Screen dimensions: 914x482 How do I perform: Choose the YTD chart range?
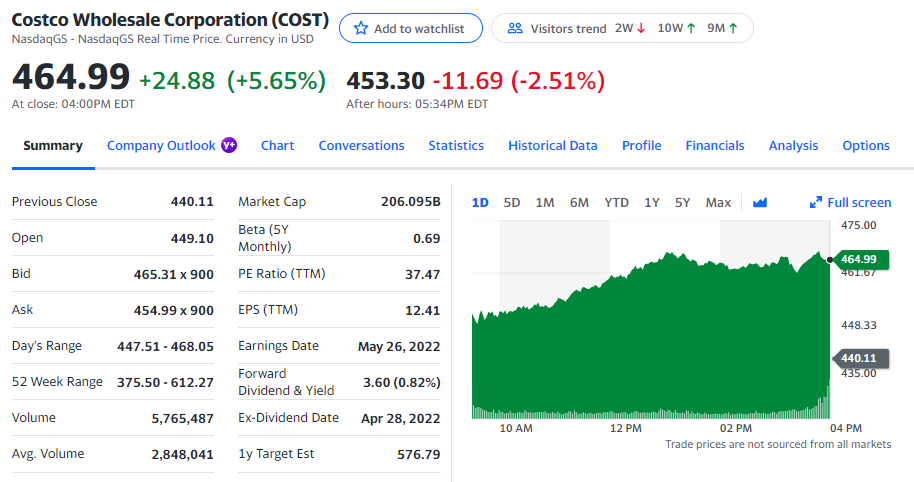click(617, 203)
